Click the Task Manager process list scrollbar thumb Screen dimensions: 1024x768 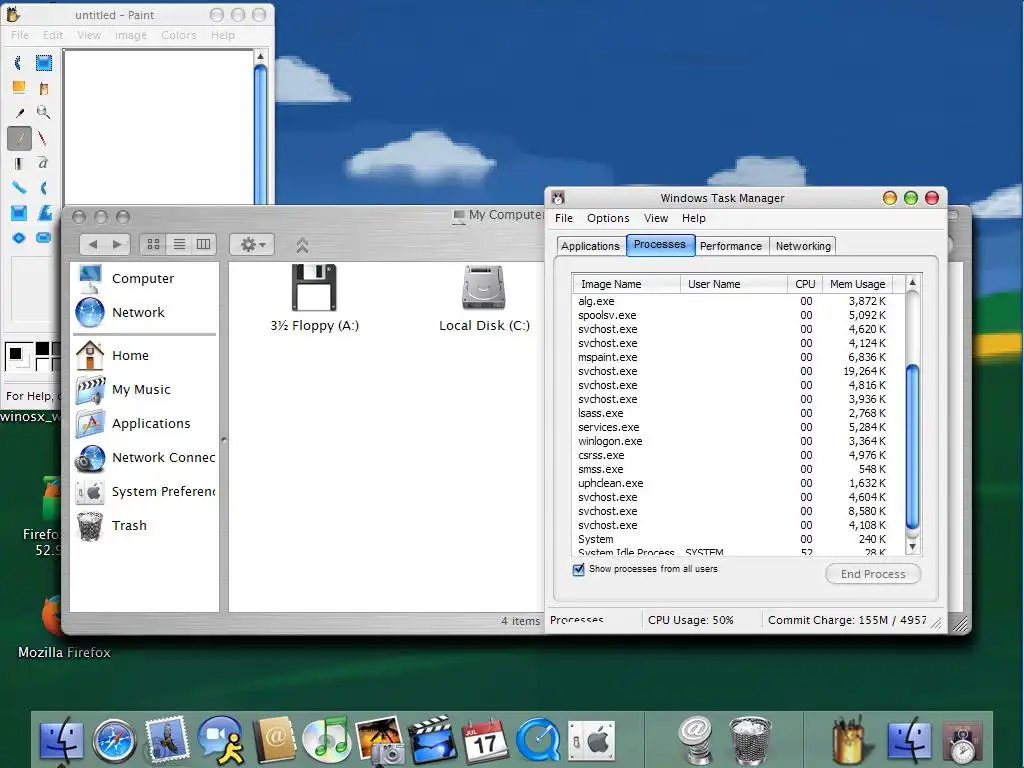(x=913, y=447)
